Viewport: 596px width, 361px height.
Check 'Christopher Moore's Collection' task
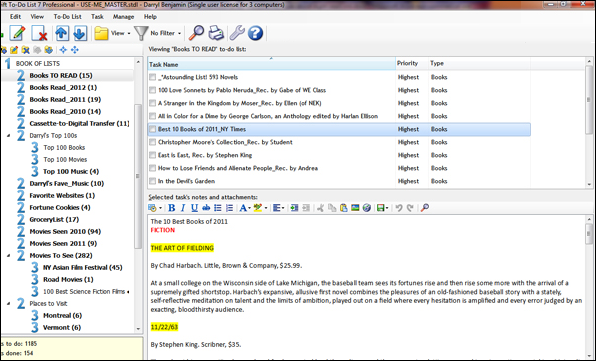click(x=152, y=142)
